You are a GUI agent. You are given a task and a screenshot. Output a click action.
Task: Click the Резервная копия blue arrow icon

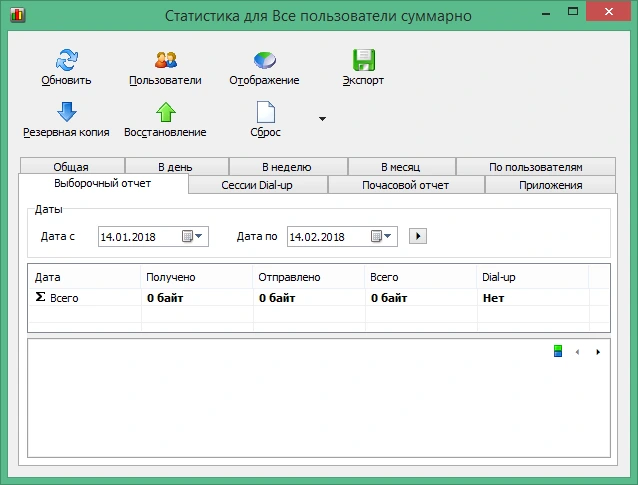pos(66,112)
